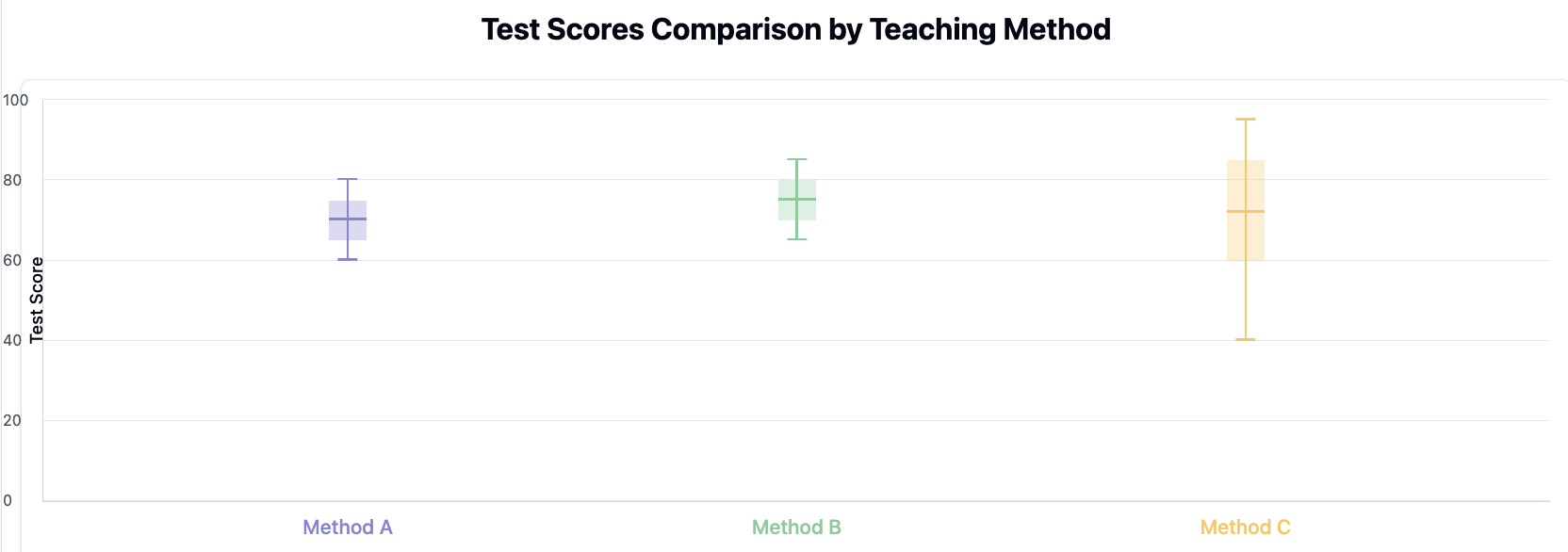This screenshot has height=552, width=1568.
Task: Click the 100 tick on the y-axis
Action: (x=15, y=100)
